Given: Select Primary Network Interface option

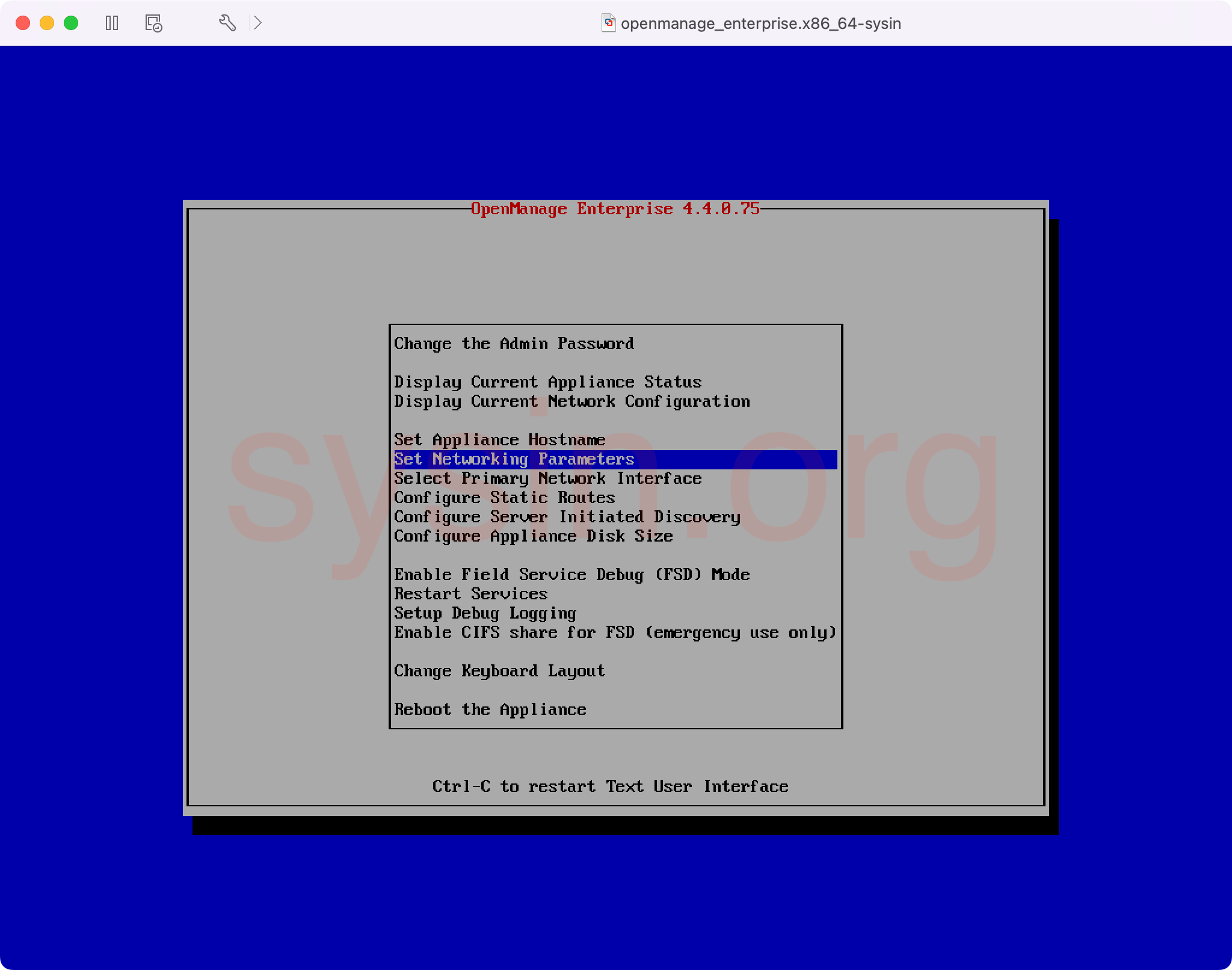Looking at the screenshot, I should tap(547, 478).
